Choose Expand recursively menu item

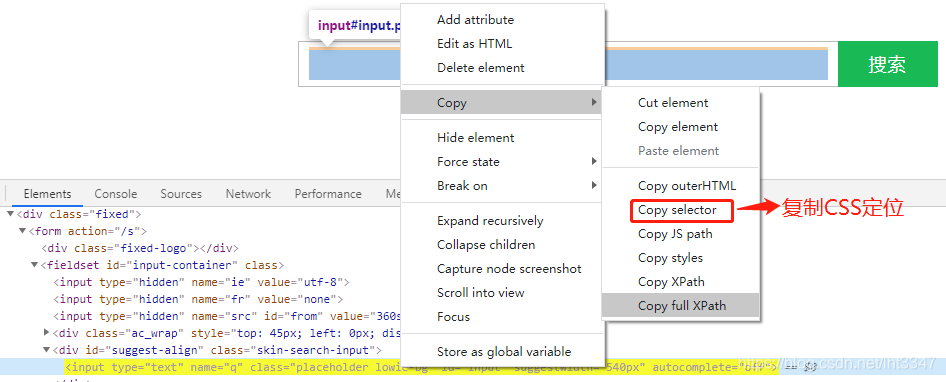pyautogui.click(x=502, y=221)
